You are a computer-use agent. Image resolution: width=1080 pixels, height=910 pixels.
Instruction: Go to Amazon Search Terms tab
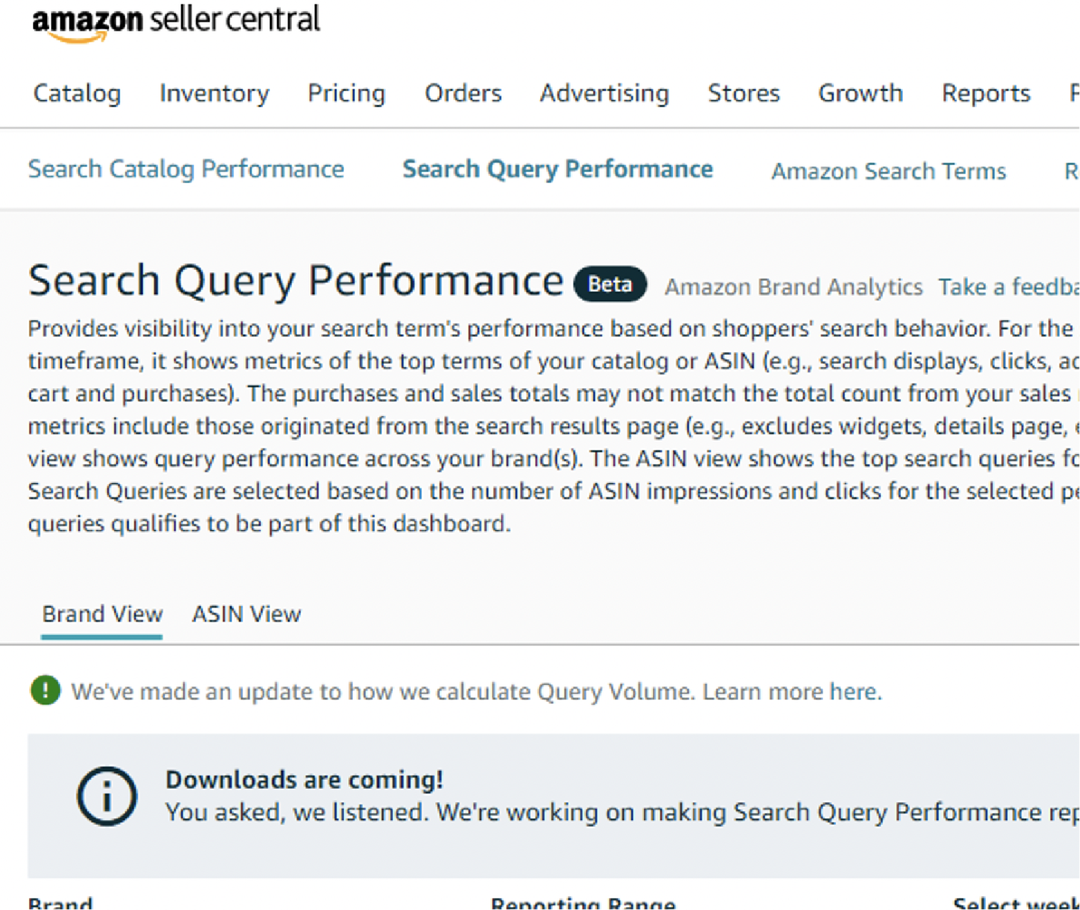coord(888,171)
